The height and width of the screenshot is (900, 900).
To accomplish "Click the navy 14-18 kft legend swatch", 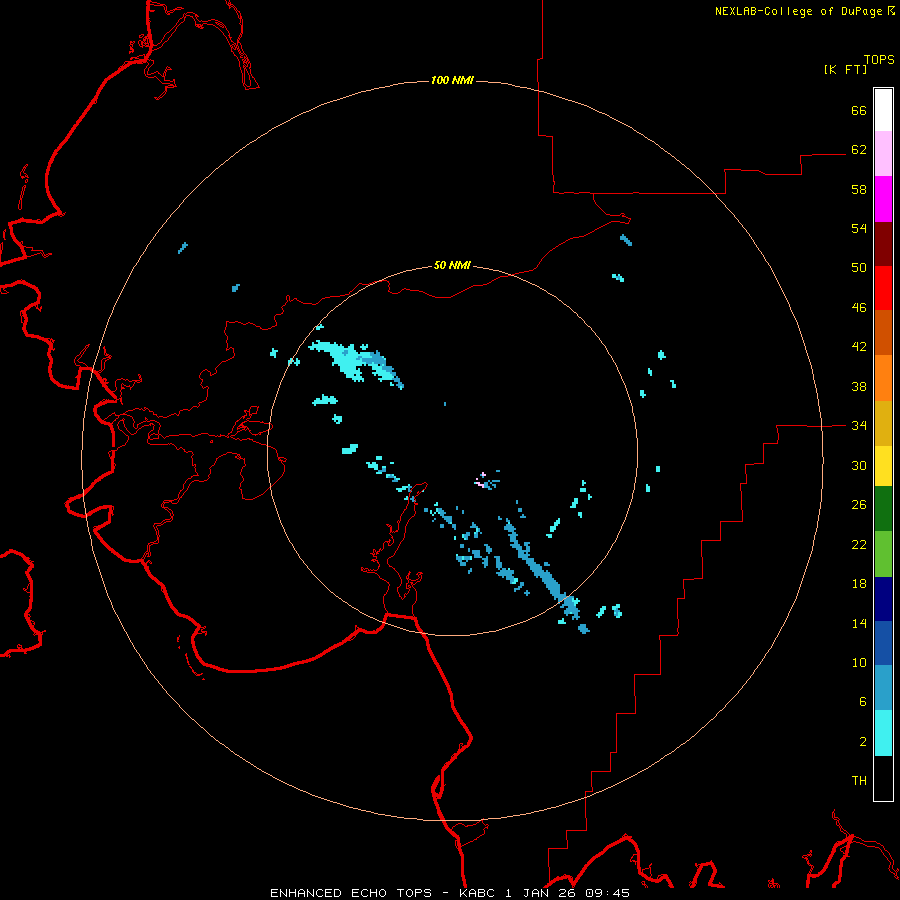I will click(x=883, y=599).
